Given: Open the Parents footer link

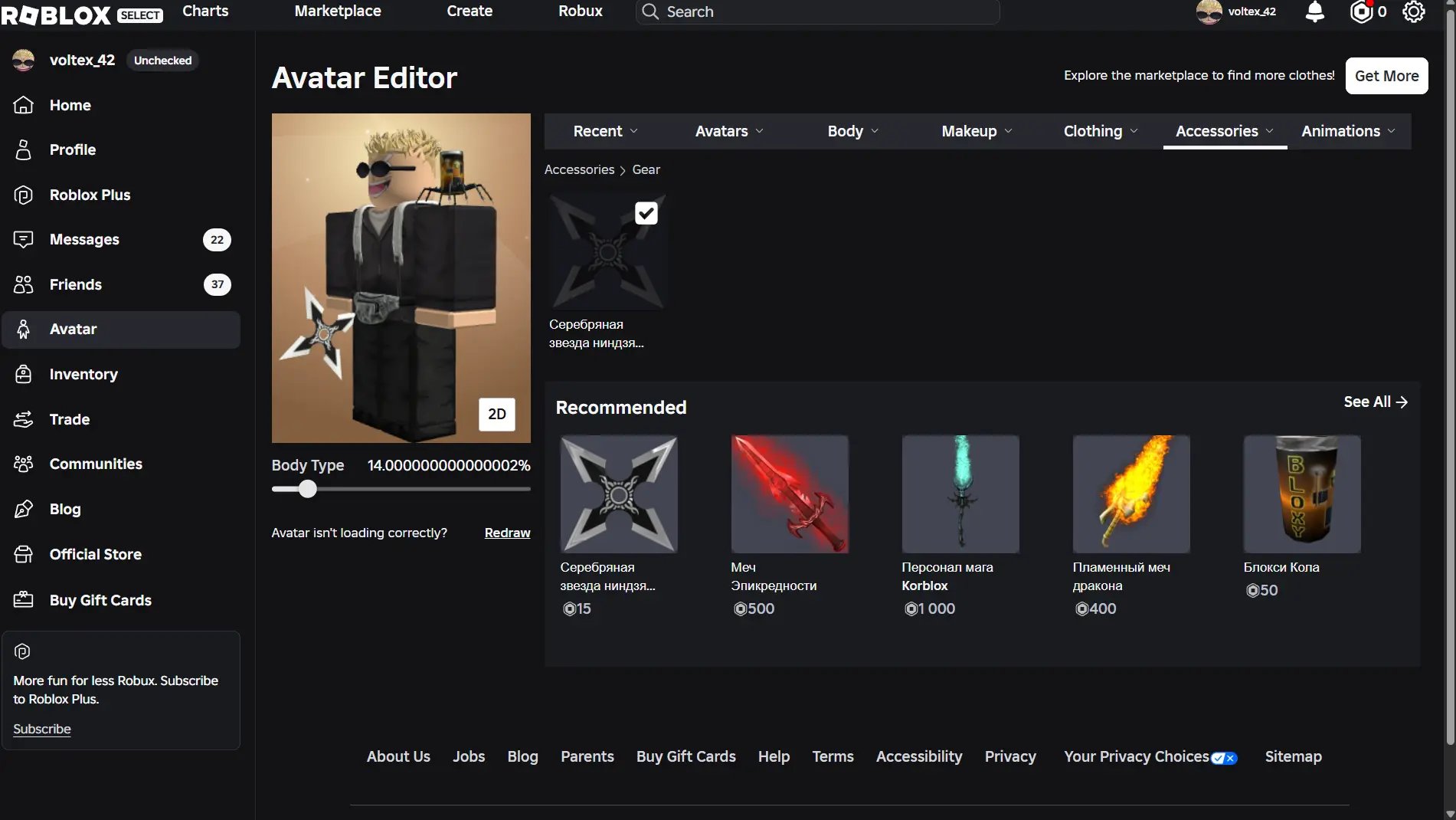Looking at the screenshot, I should [x=587, y=756].
